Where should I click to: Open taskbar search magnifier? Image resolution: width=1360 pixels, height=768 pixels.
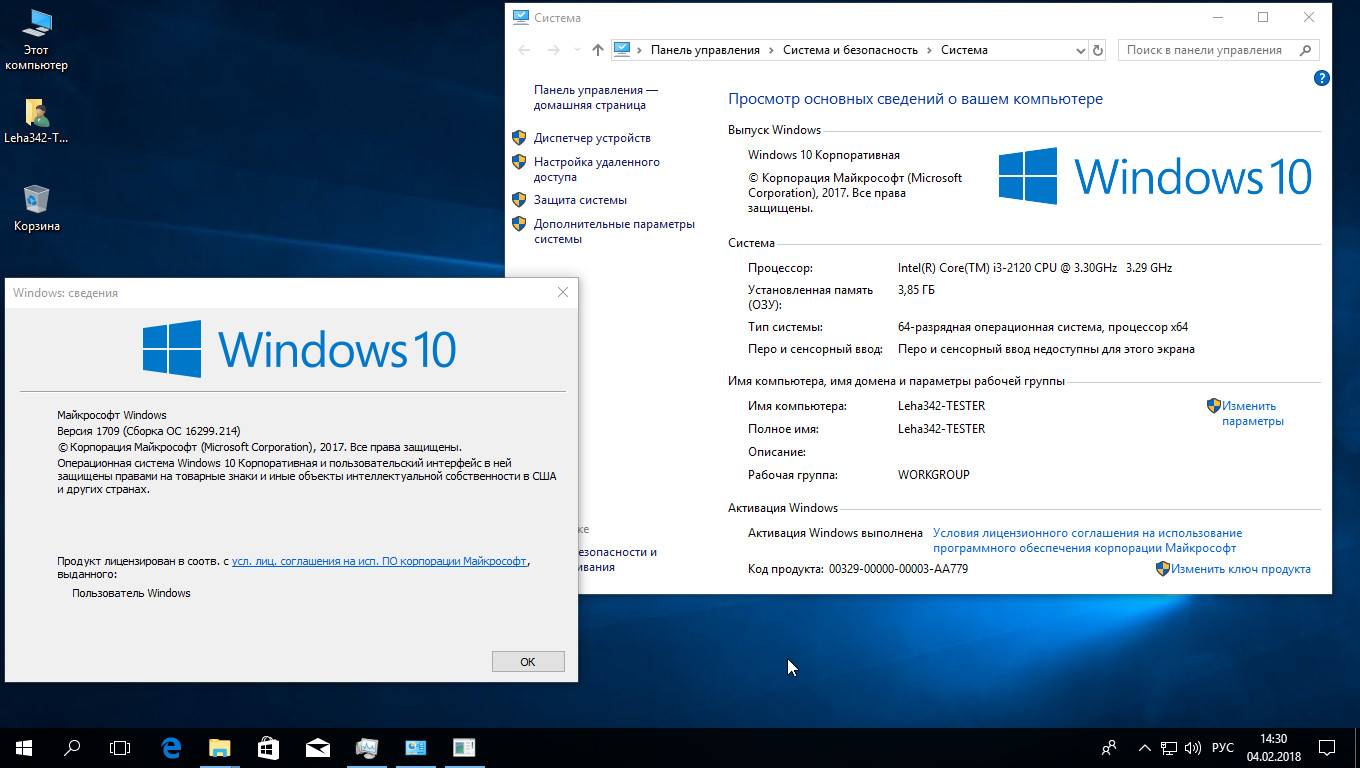click(x=72, y=747)
